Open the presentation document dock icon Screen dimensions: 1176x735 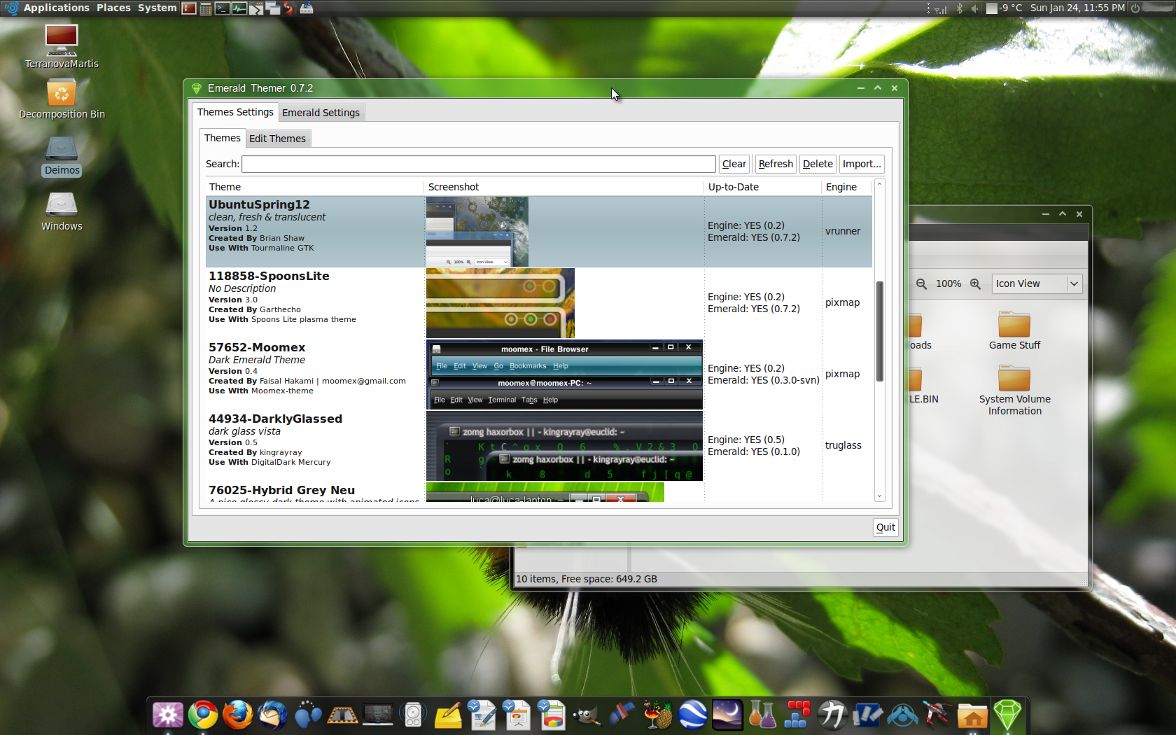click(x=518, y=714)
